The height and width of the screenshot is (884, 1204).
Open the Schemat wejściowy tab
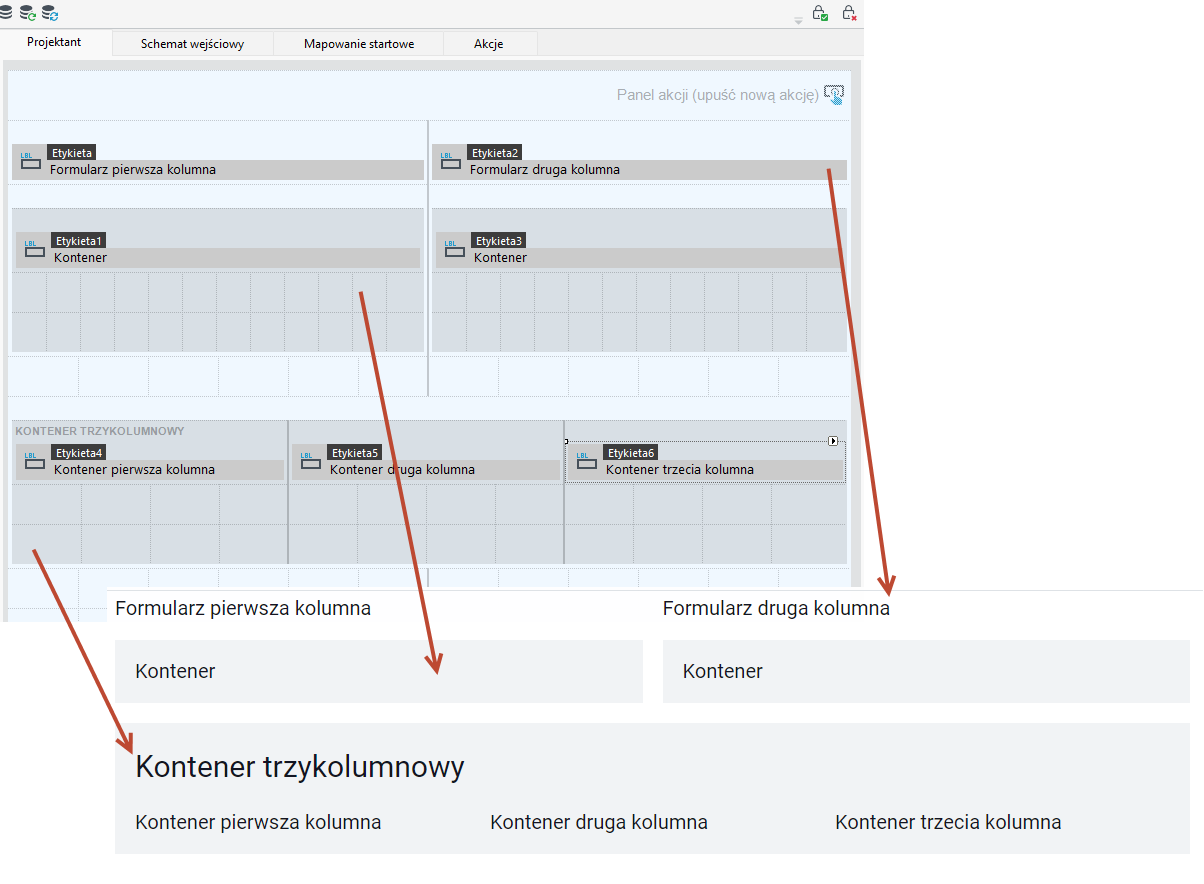(x=193, y=44)
